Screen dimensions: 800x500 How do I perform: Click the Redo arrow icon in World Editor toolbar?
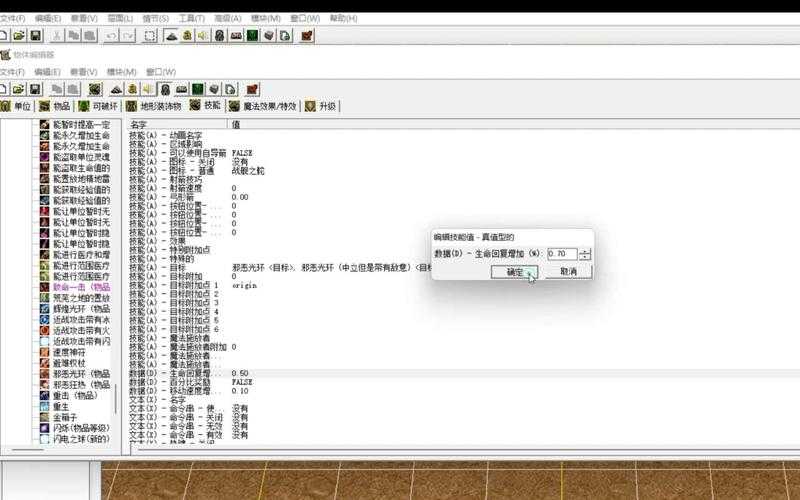pyautogui.click(x=128, y=36)
